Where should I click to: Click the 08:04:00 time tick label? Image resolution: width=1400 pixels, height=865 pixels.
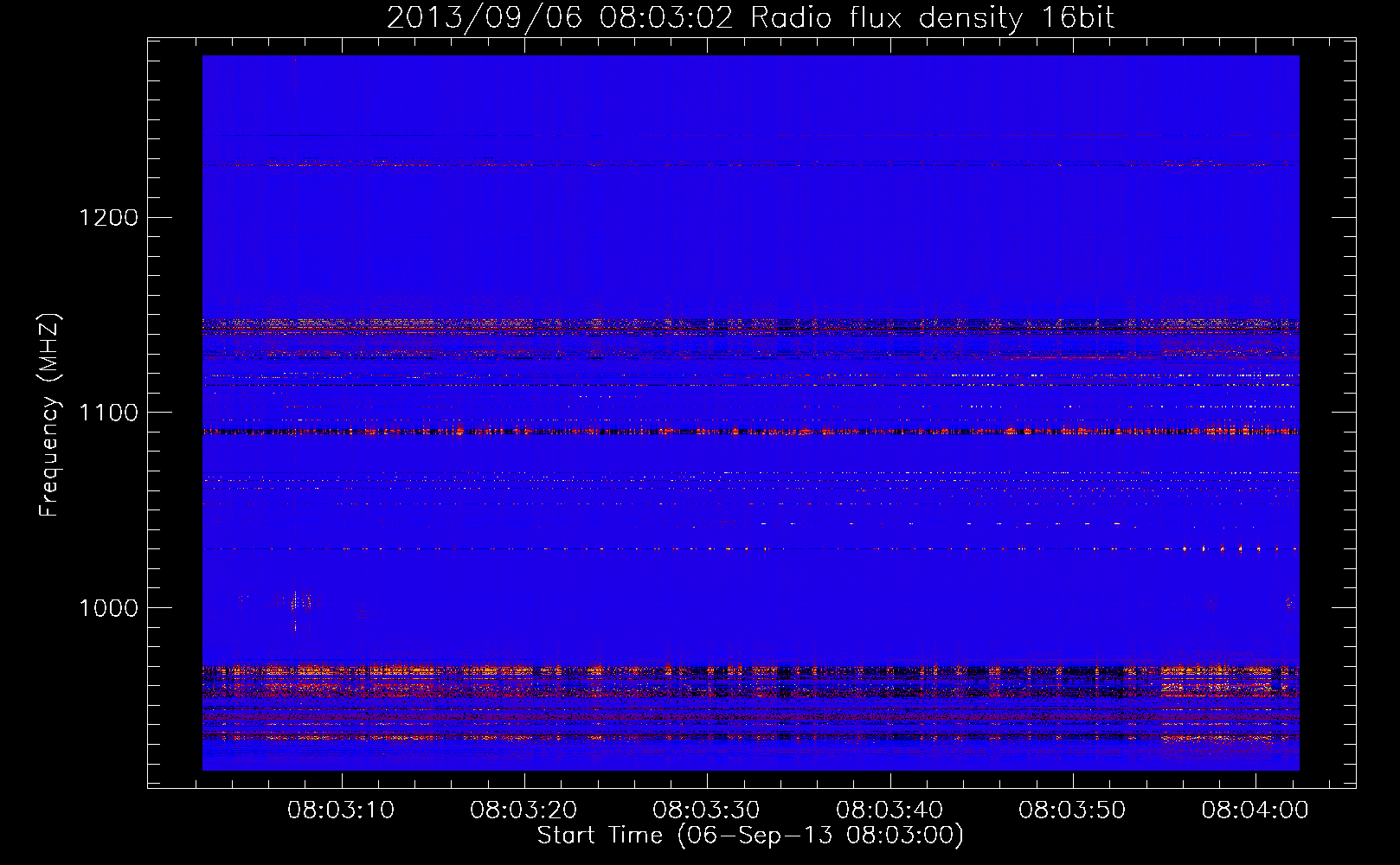click(x=1255, y=811)
